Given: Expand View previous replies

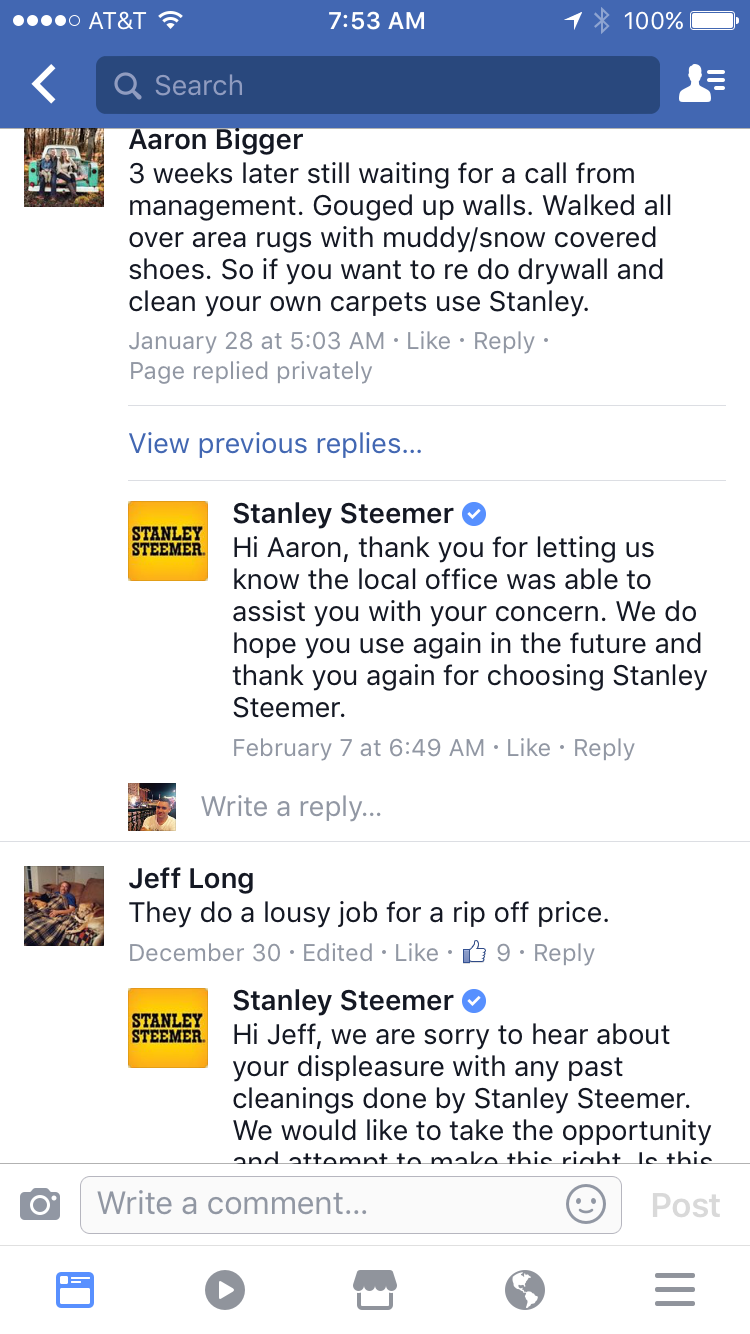Looking at the screenshot, I should (x=275, y=443).
